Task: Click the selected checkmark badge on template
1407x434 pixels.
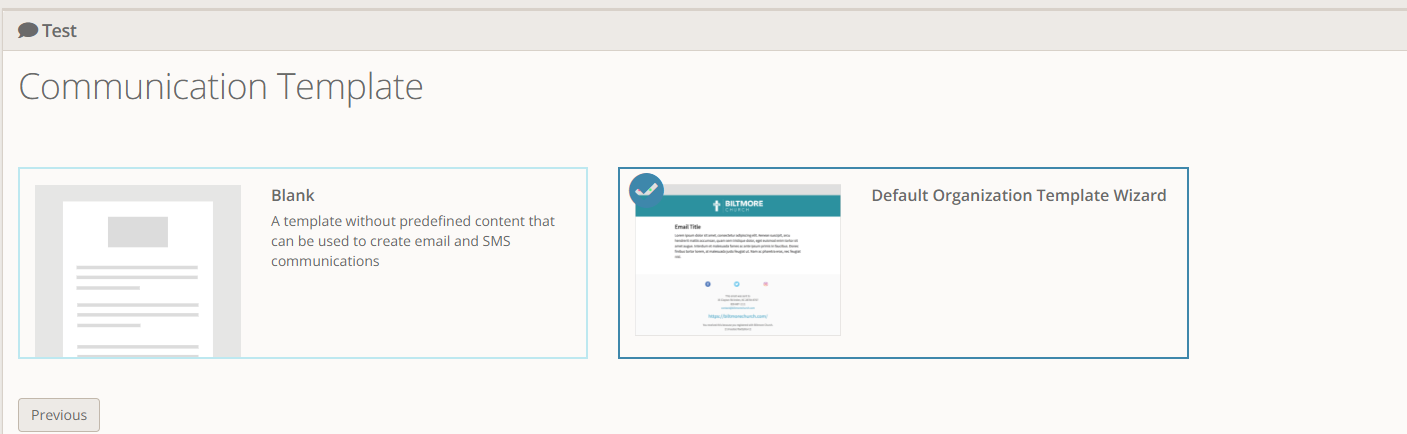Action: coord(646,190)
